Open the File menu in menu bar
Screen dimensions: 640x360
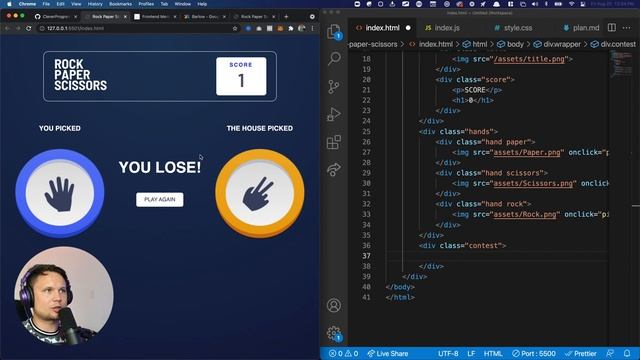coord(46,4)
